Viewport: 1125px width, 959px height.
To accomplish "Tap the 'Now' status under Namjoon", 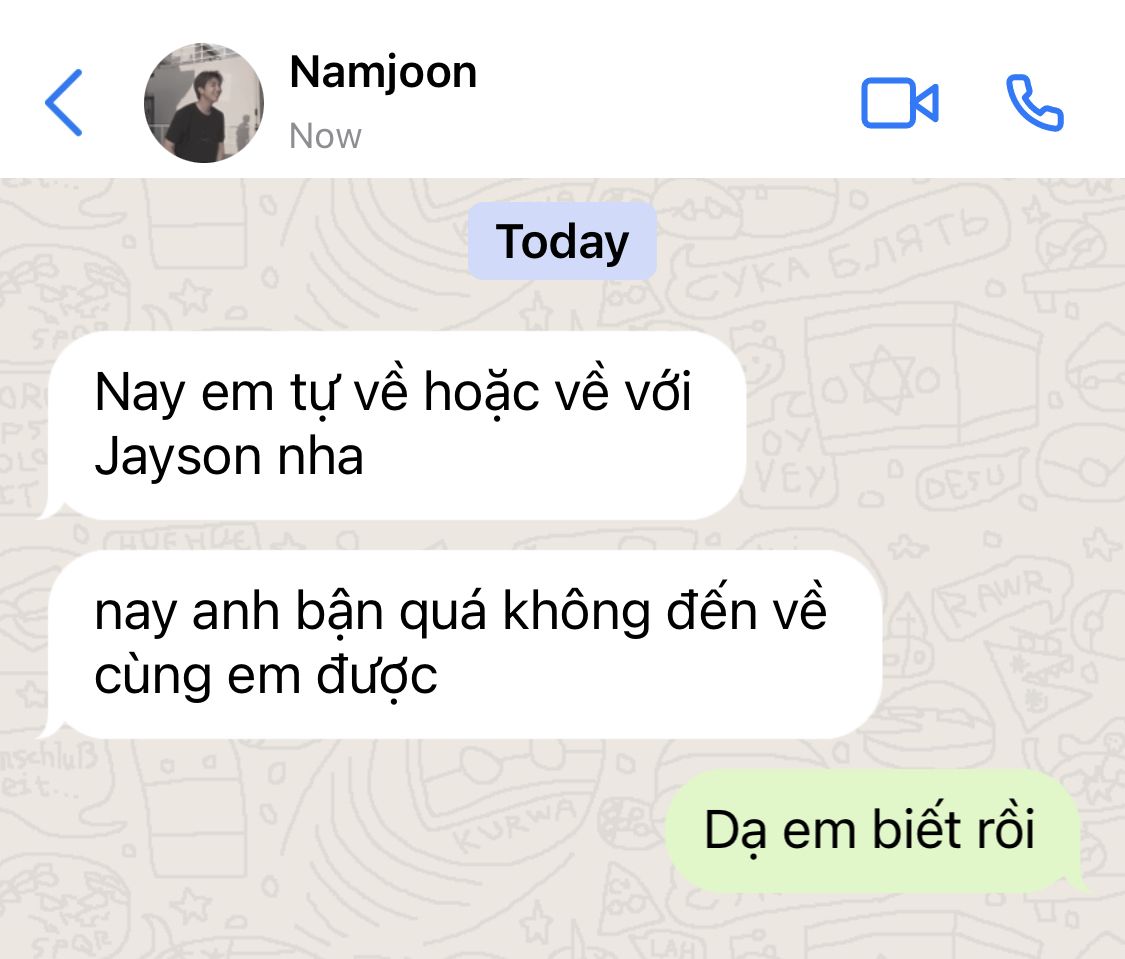I will (325, 136).
